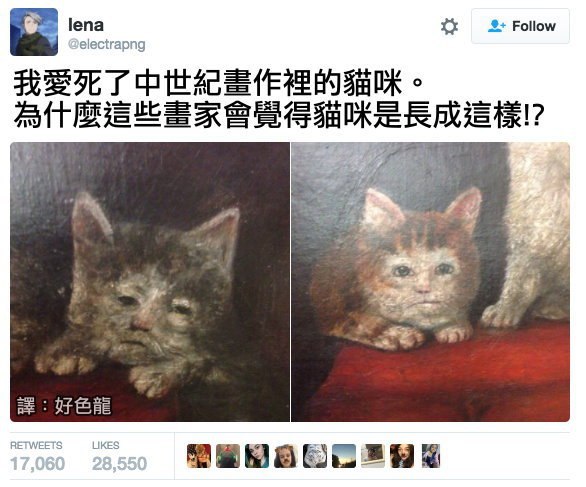Open the left gray cat painting
586x487 pixels.
click(x=149, y=282)
